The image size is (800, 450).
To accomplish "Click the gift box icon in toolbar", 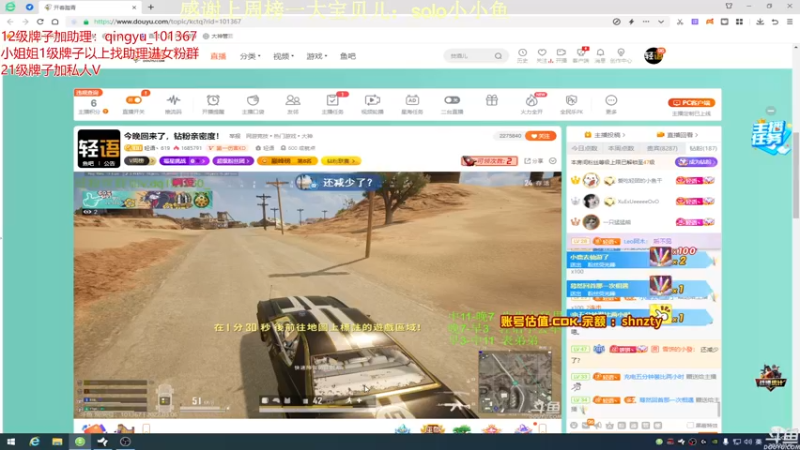I will tap(492, 101).
